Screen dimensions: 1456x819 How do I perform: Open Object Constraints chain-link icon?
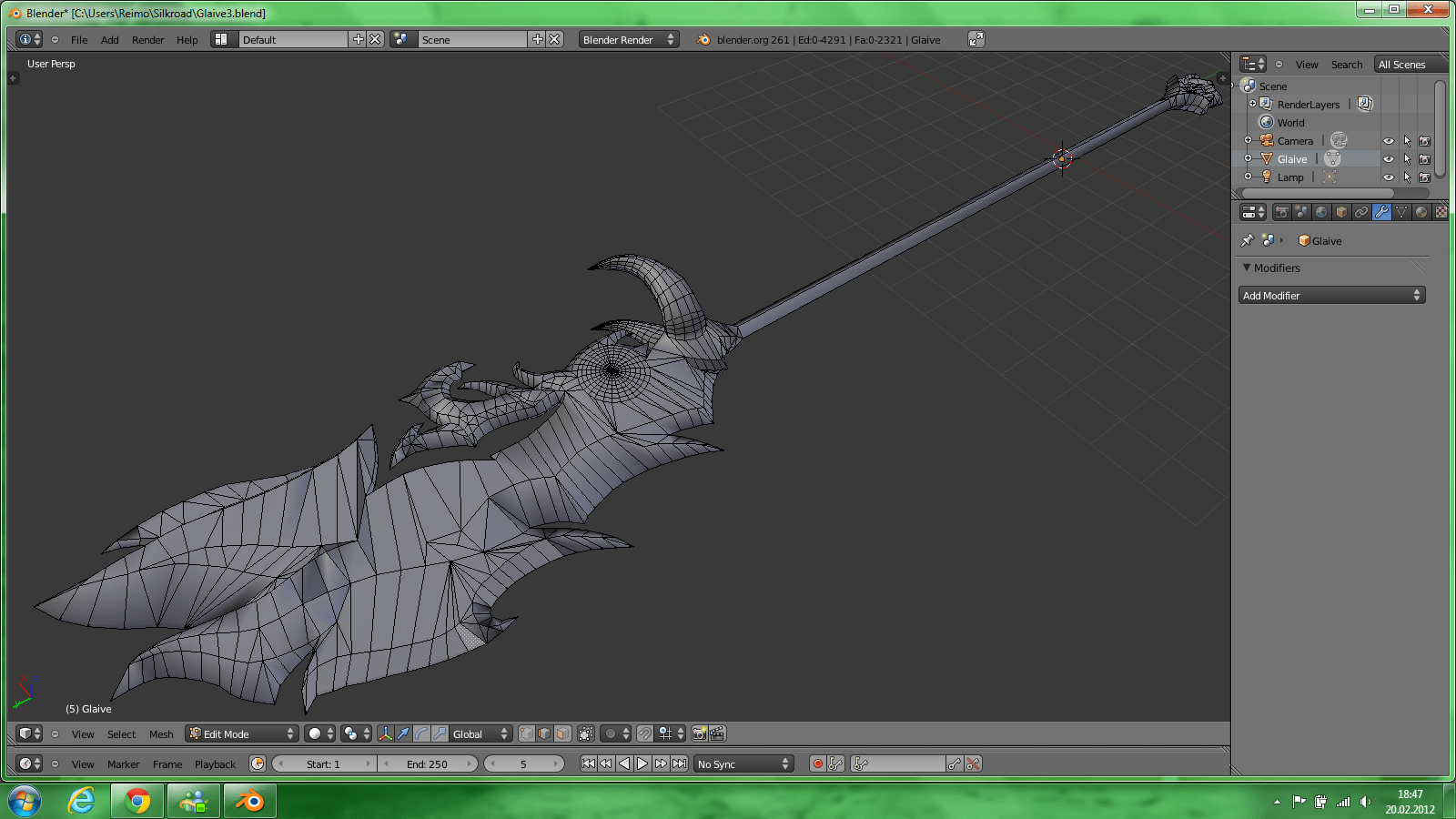pos(1361,212)
